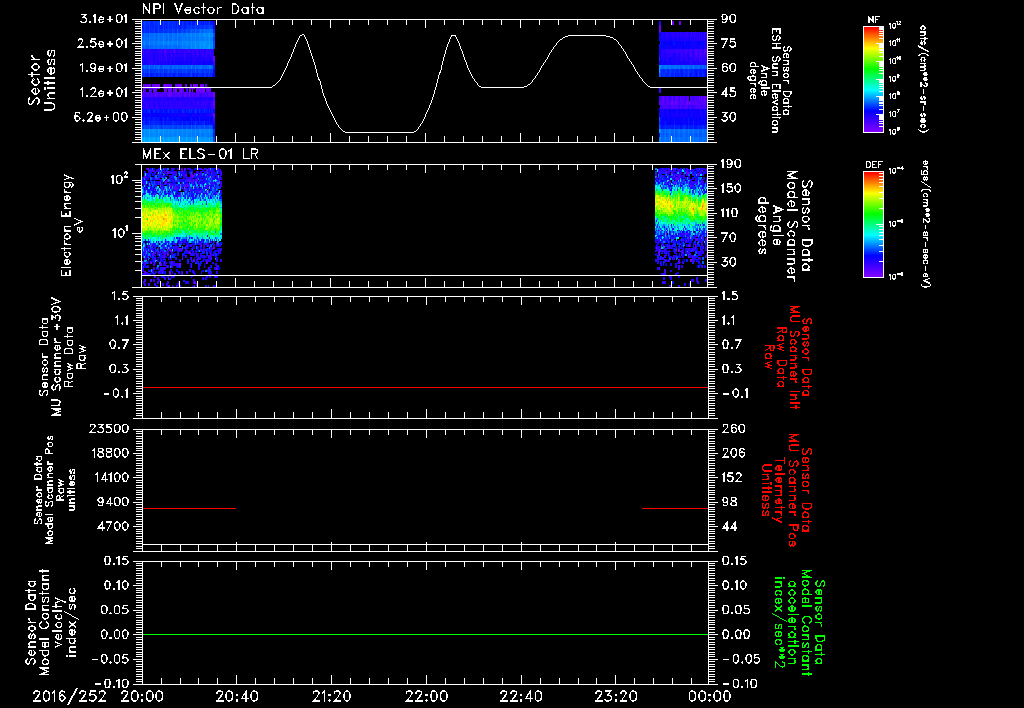Click the "9400" scanner position tick value
1024x708 pixels.
pos(114,502)
